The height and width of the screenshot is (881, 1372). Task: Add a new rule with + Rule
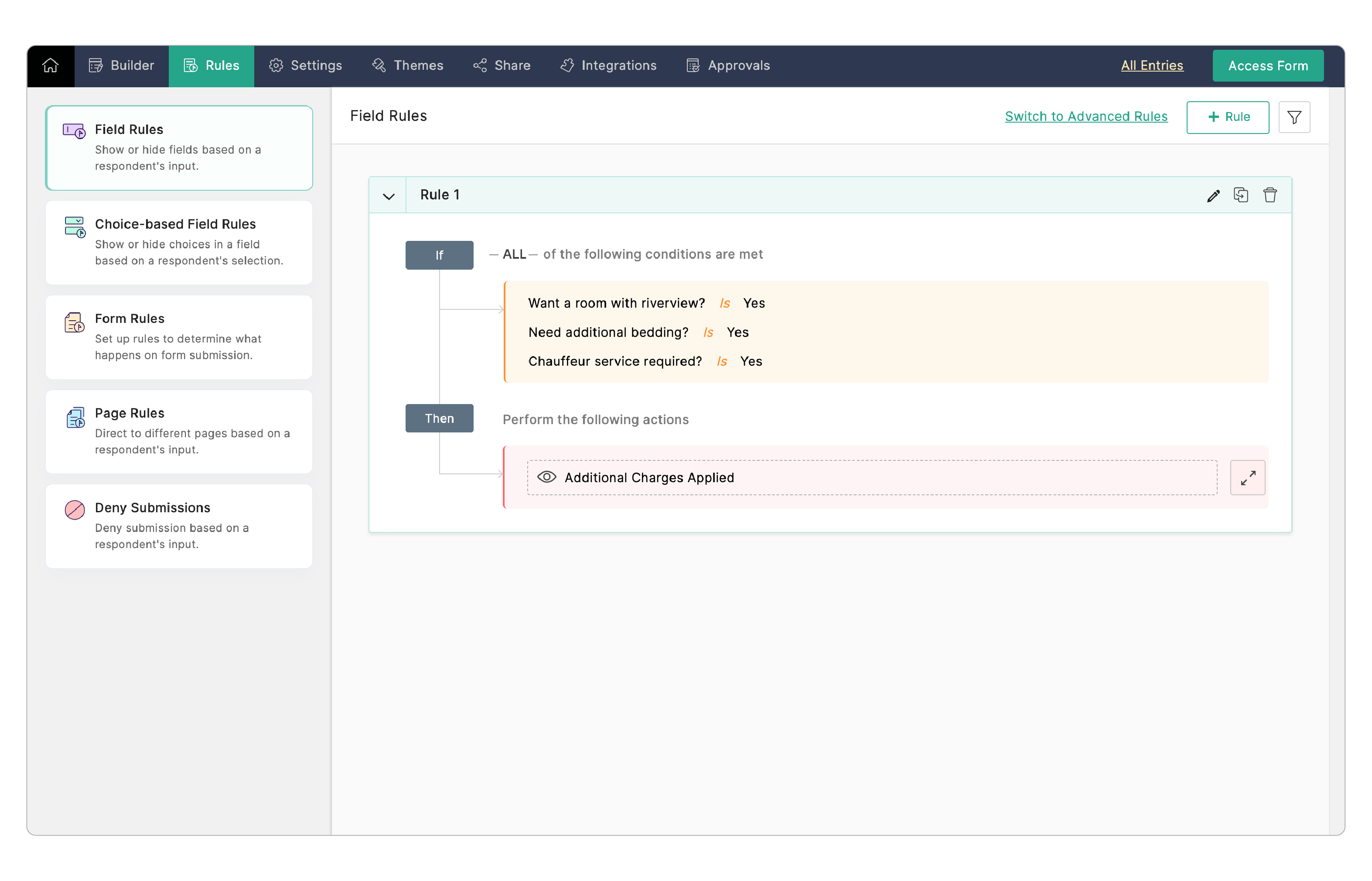(1227, 117)
